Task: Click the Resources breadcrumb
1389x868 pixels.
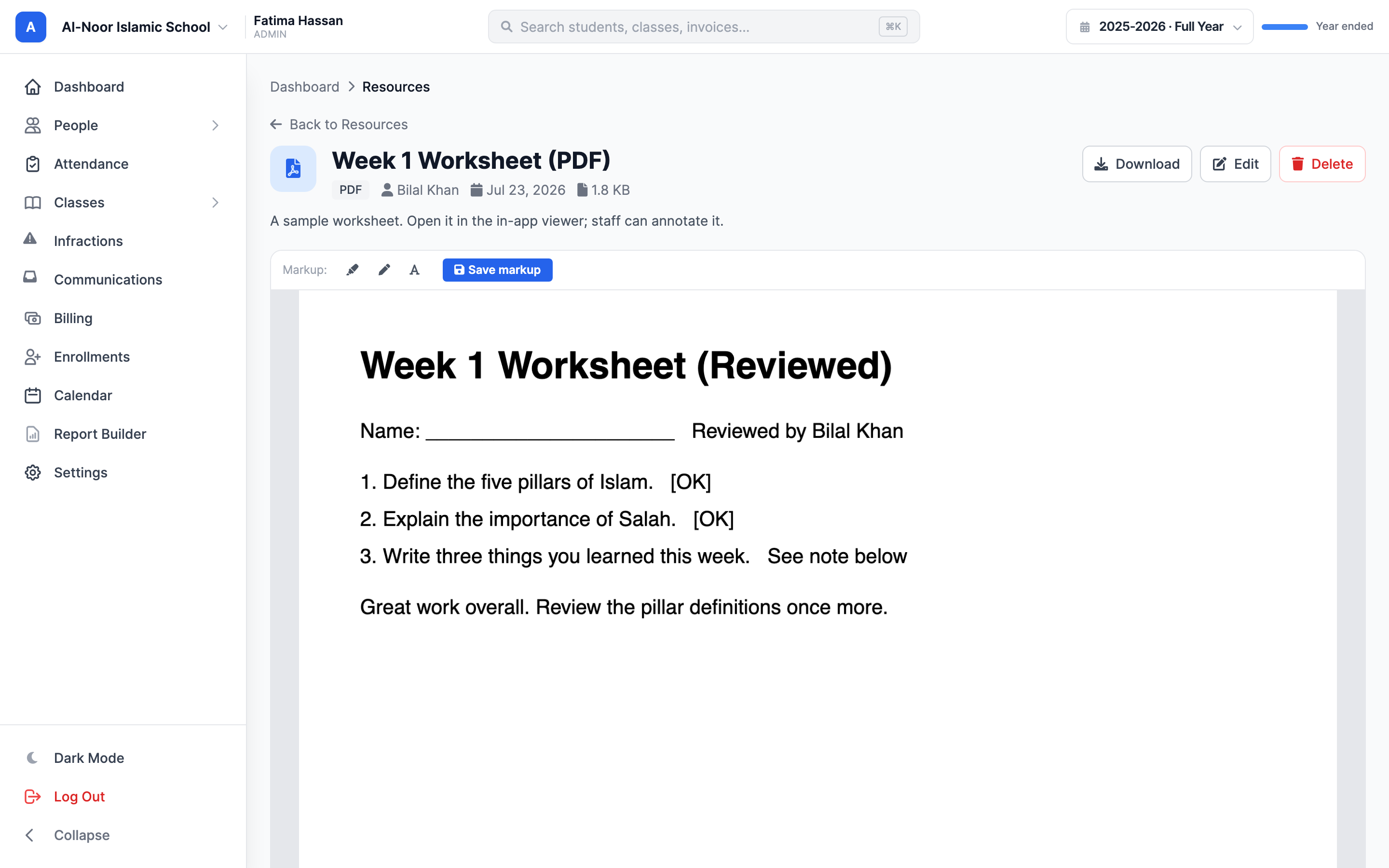Action: tap(395, 87)
